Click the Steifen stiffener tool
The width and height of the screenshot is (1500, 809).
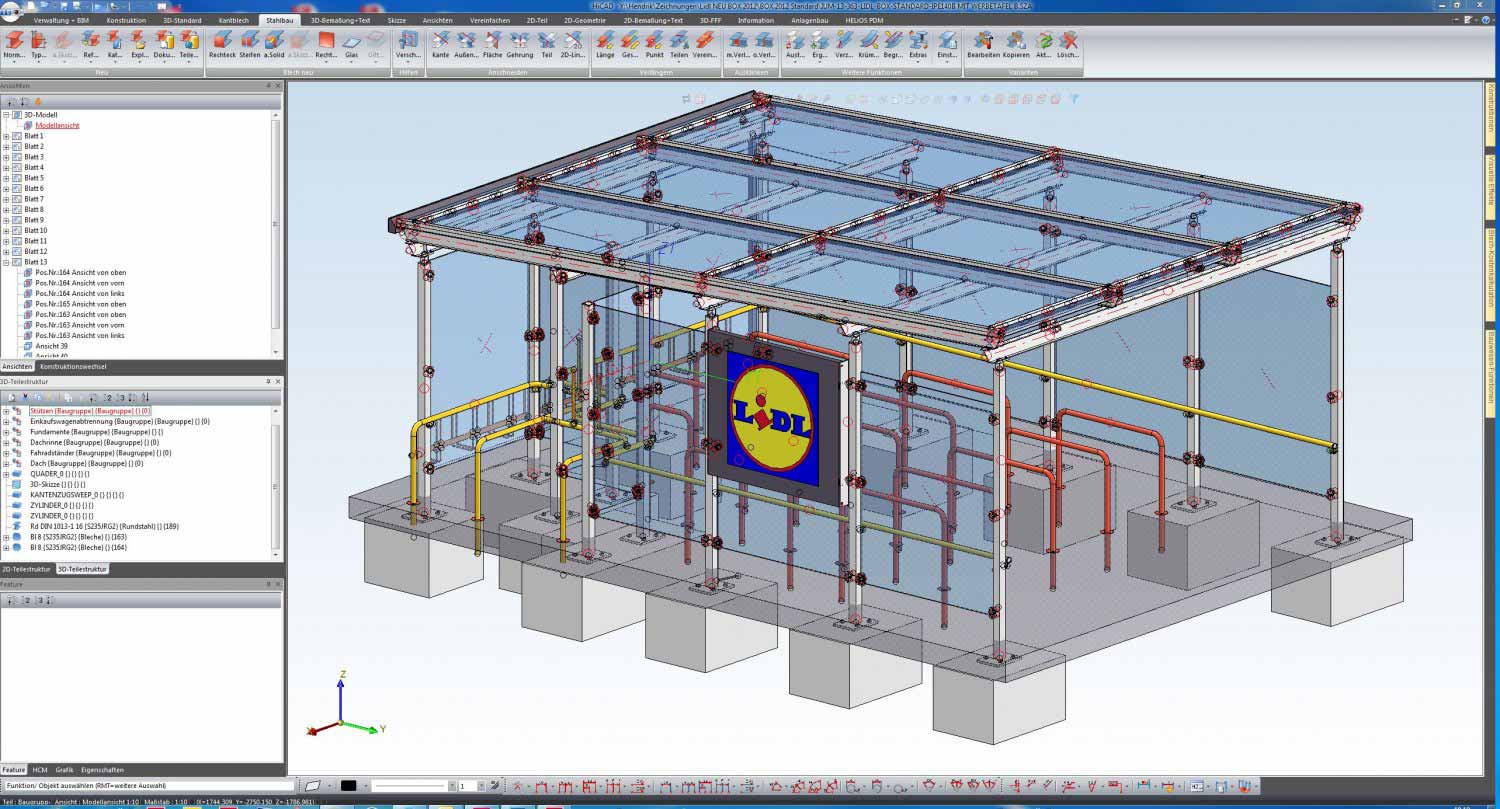pos(250,44)
